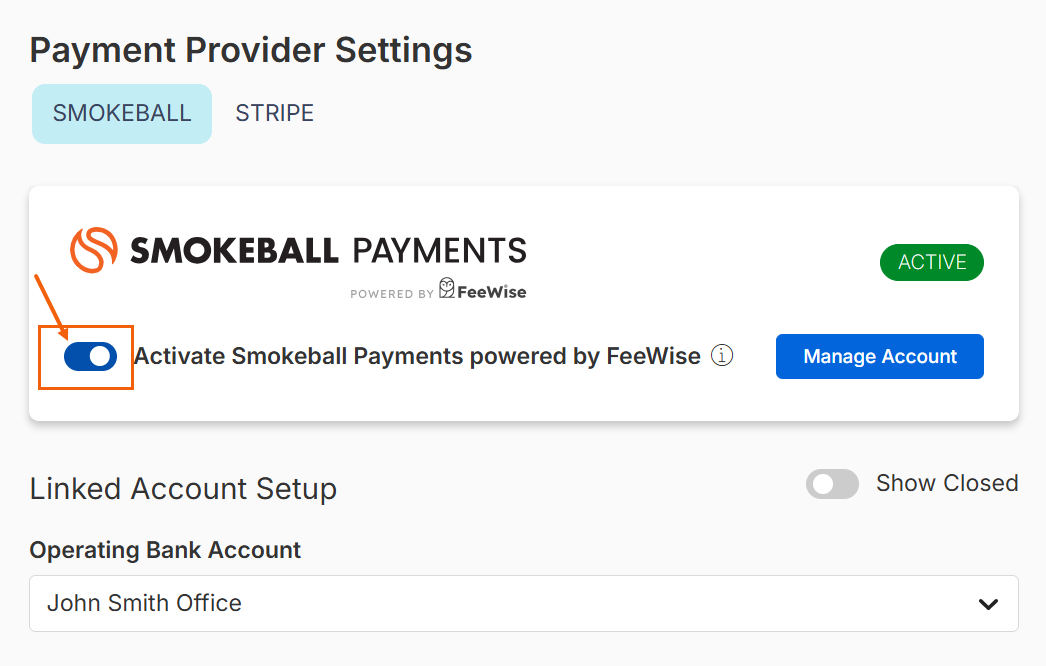
Task: Open the Operating Bank Account dropdown
Action: coord(524,603)
